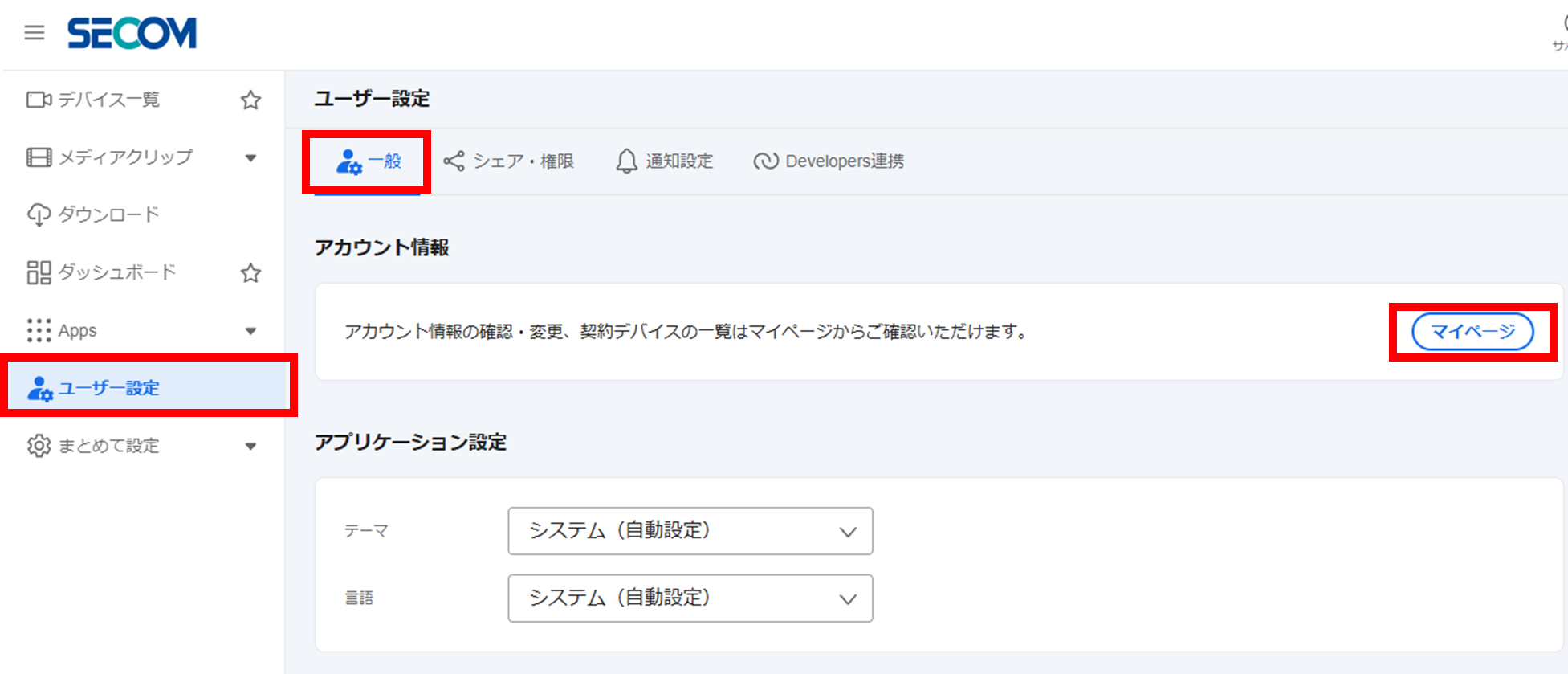Expand the メディアクリップ submenu arrow
Screen dimensions: 1568x674
coord(250,158)
